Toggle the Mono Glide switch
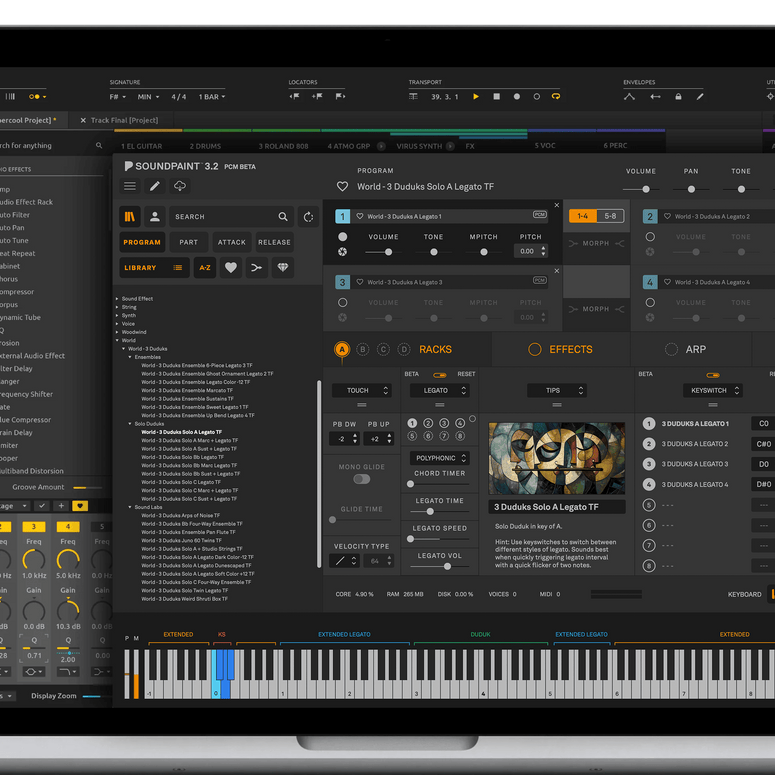The image size is (775, 775). [361, 479]
